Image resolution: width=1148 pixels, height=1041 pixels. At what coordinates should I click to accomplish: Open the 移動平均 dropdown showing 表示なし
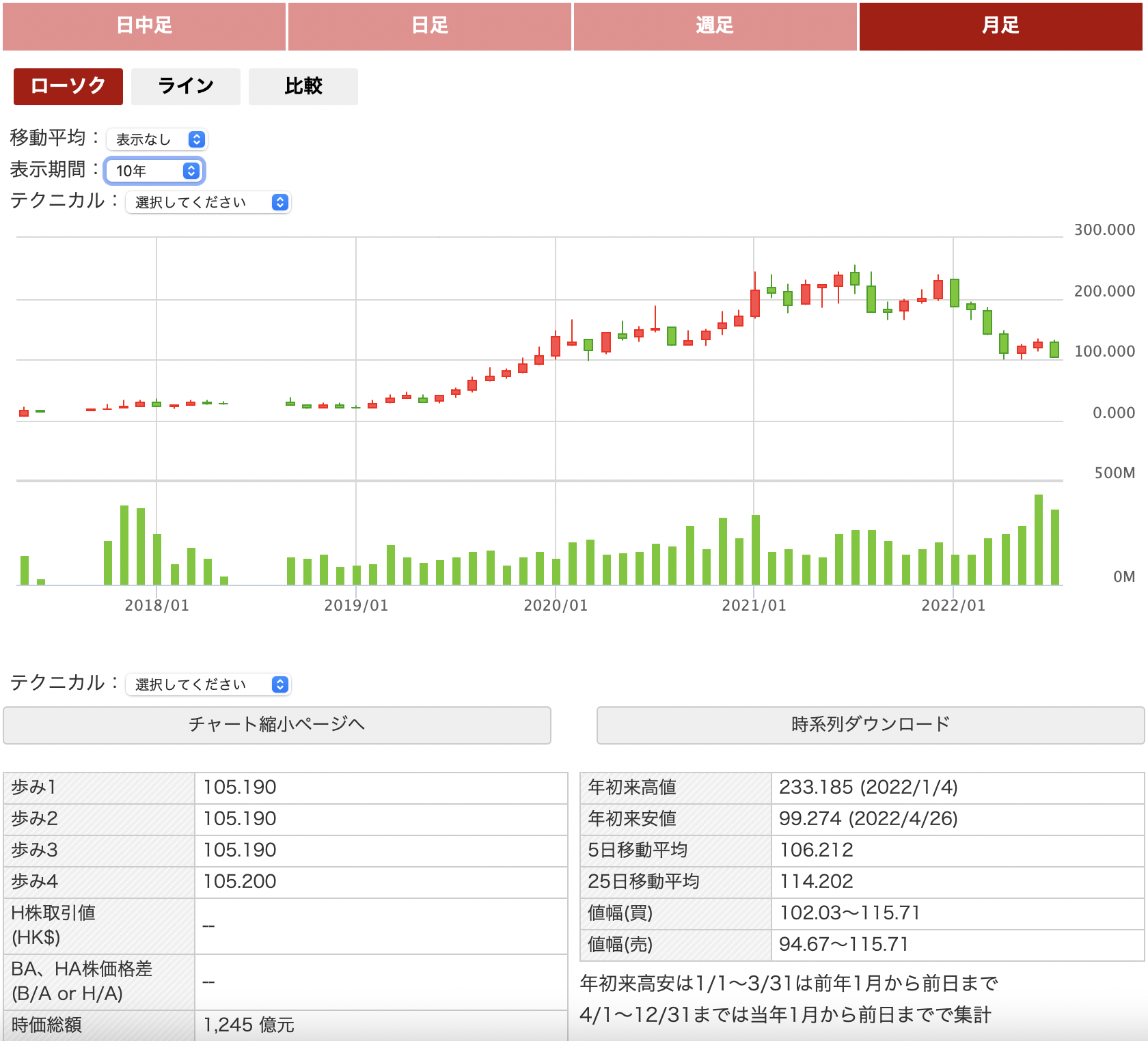pyautogui.click(x=157, y=139)
